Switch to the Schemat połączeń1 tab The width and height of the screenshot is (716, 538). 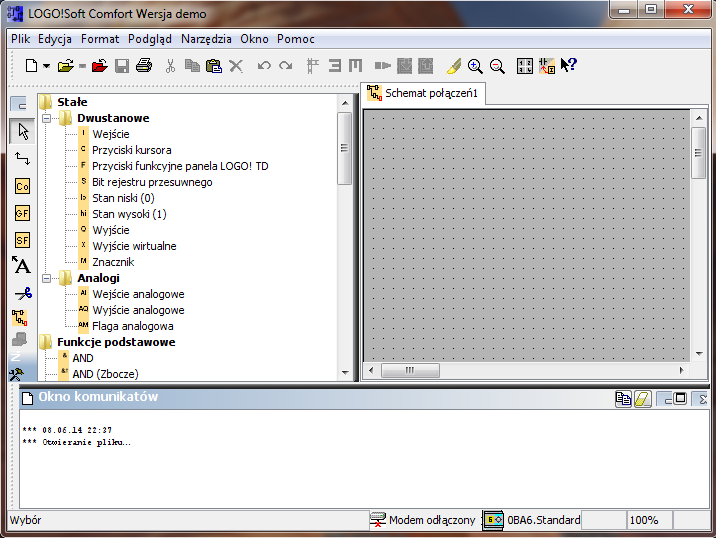click(423, 93)
